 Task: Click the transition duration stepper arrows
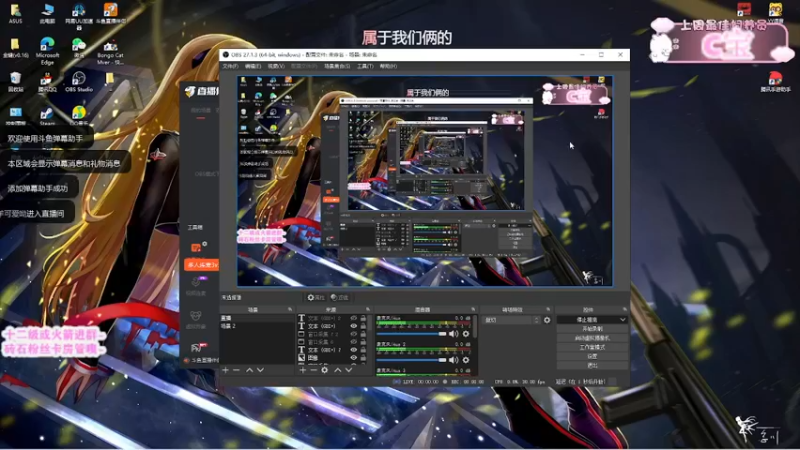click(536, 320)
